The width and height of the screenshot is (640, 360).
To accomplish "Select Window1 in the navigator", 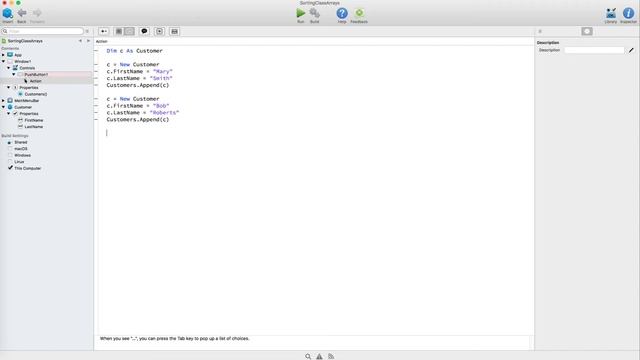I will 22,61.
